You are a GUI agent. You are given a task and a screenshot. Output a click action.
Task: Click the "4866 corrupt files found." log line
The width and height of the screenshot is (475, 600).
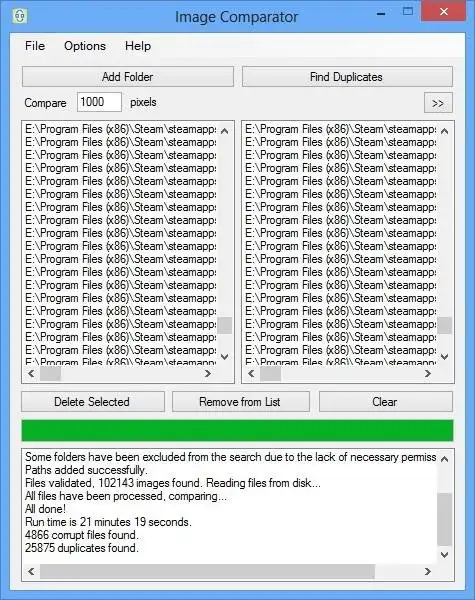[82, 535]
